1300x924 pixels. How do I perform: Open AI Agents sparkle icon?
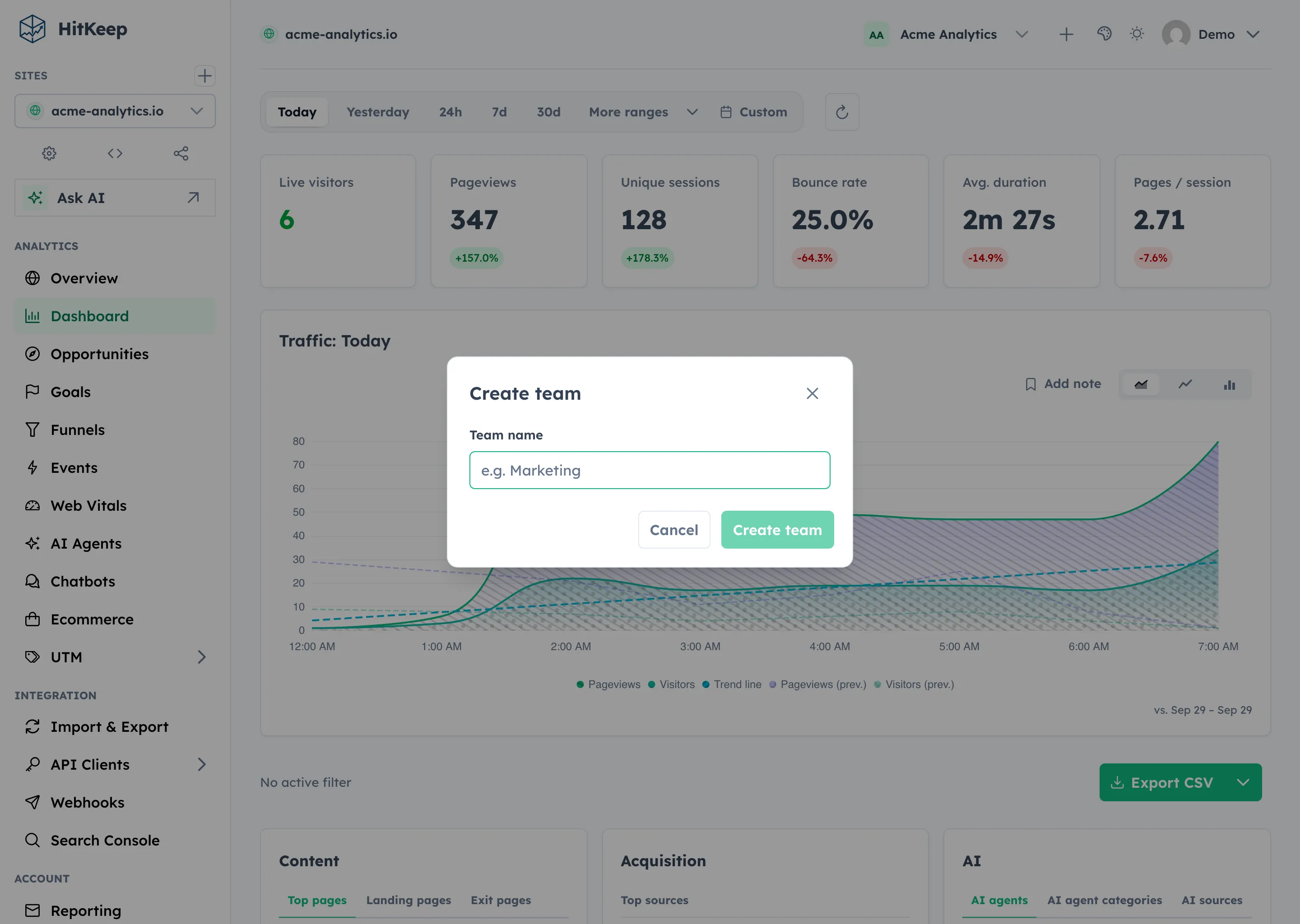coord(32,543)
